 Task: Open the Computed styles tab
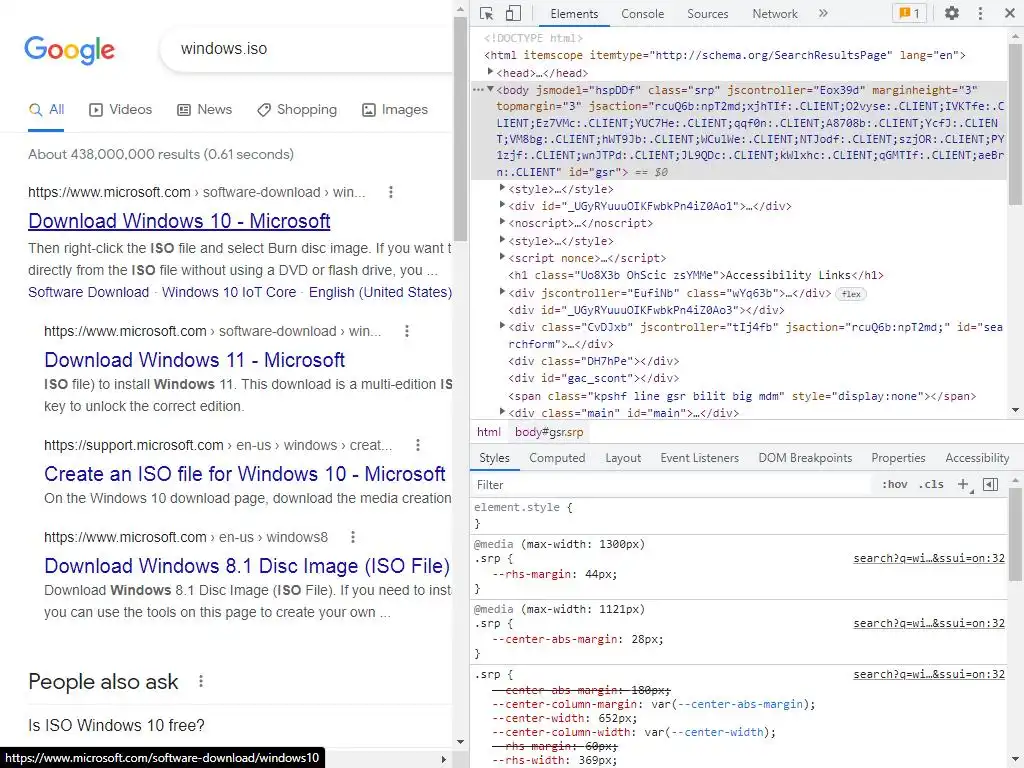(x=557, y=458)
